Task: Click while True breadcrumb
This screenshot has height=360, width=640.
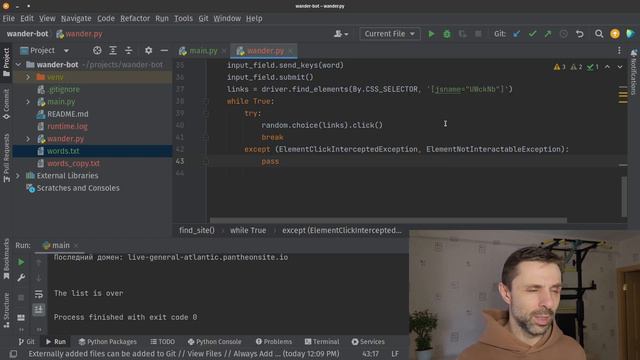Action: (248, 230)
